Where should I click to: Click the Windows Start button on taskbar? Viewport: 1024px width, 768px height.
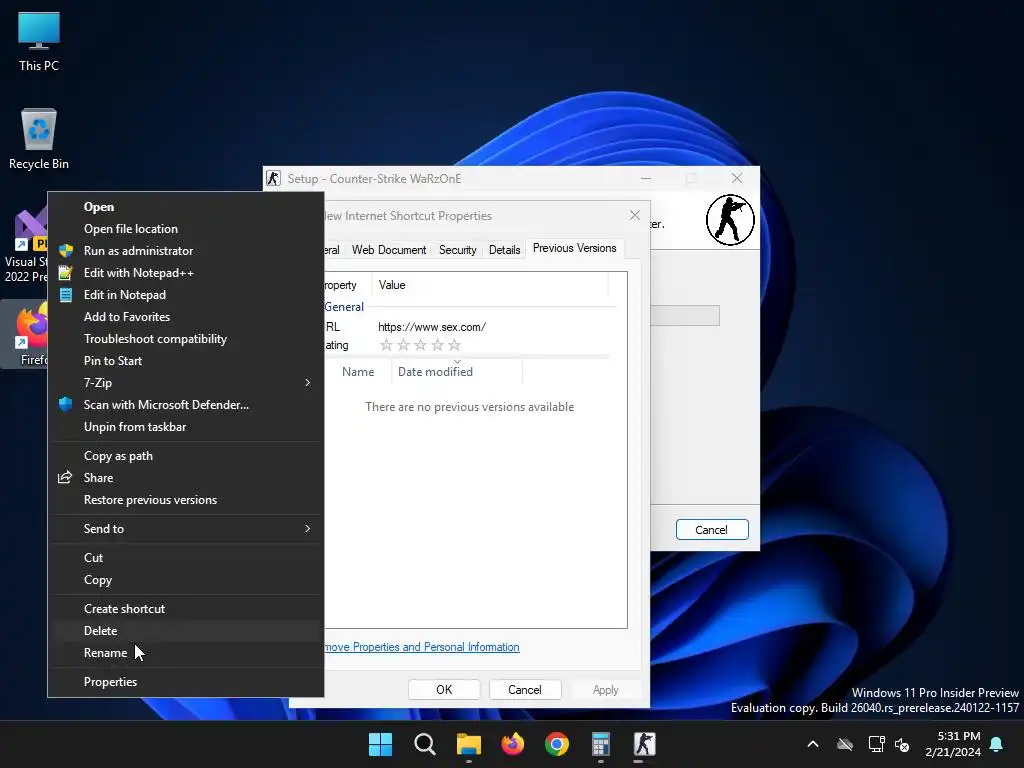pyautogui.click(x=380, y=744)
